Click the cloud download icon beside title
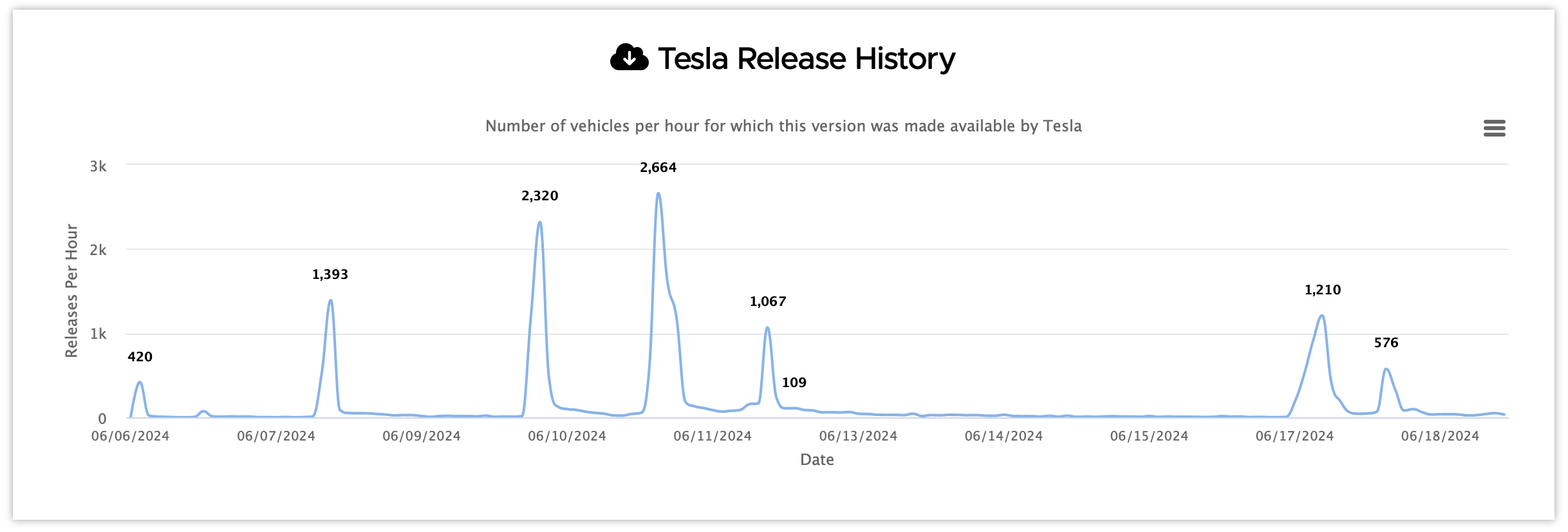Viewport: 1568px width, 532px height. [629, 58]
